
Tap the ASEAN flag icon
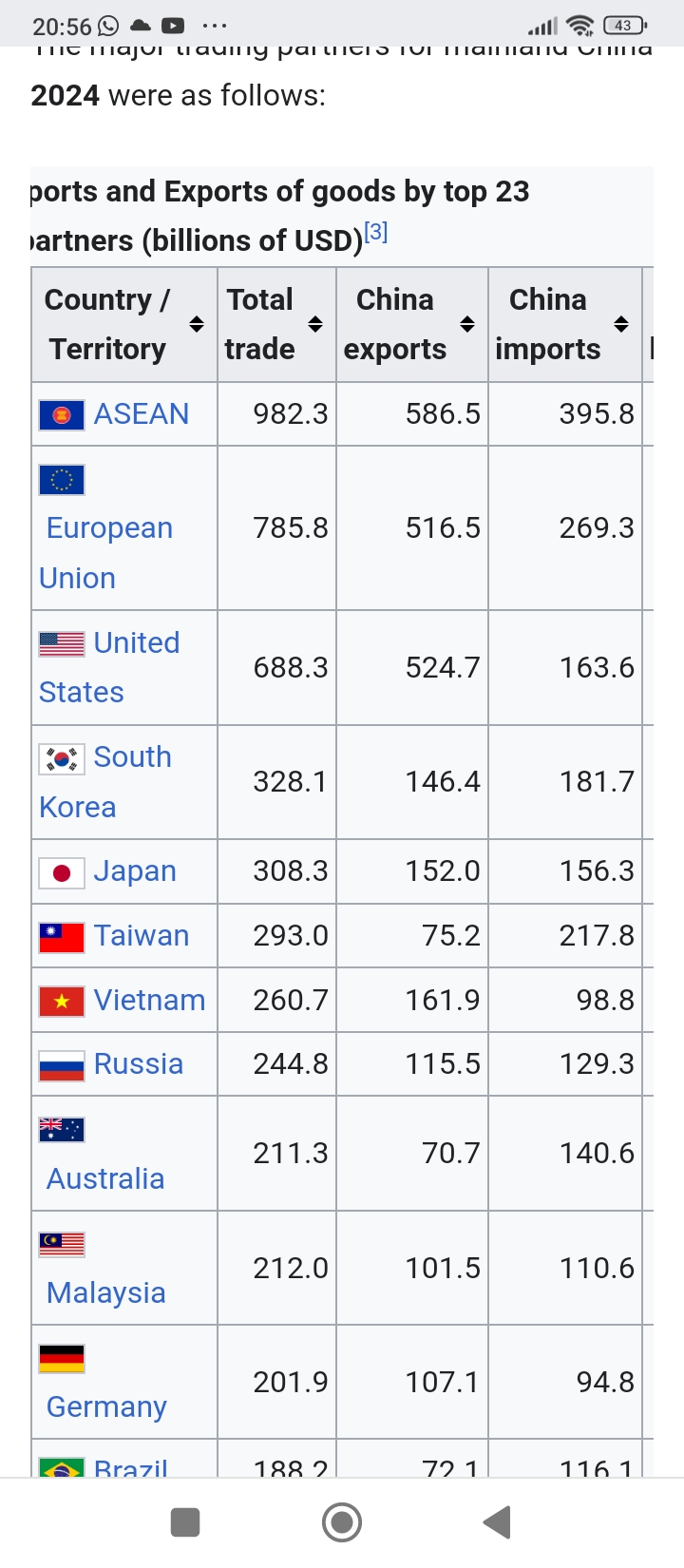pyautogui.click(x=62, y=415)
